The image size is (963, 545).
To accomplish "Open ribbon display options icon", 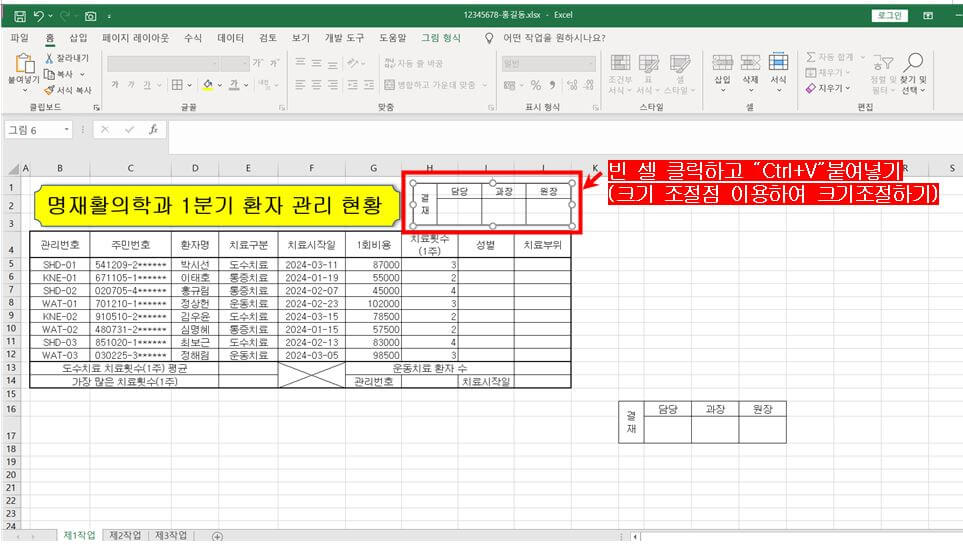I will 928,15.
